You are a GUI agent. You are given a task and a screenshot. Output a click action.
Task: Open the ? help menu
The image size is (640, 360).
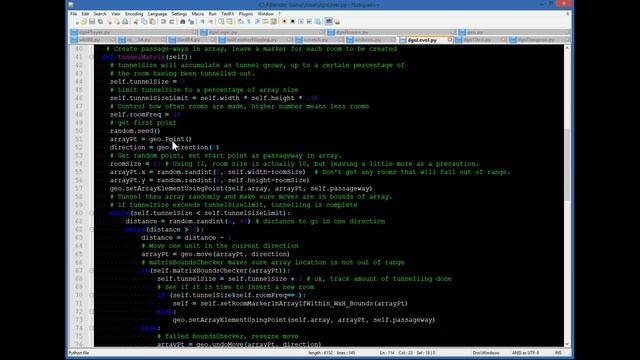click(x=279, y=14)
